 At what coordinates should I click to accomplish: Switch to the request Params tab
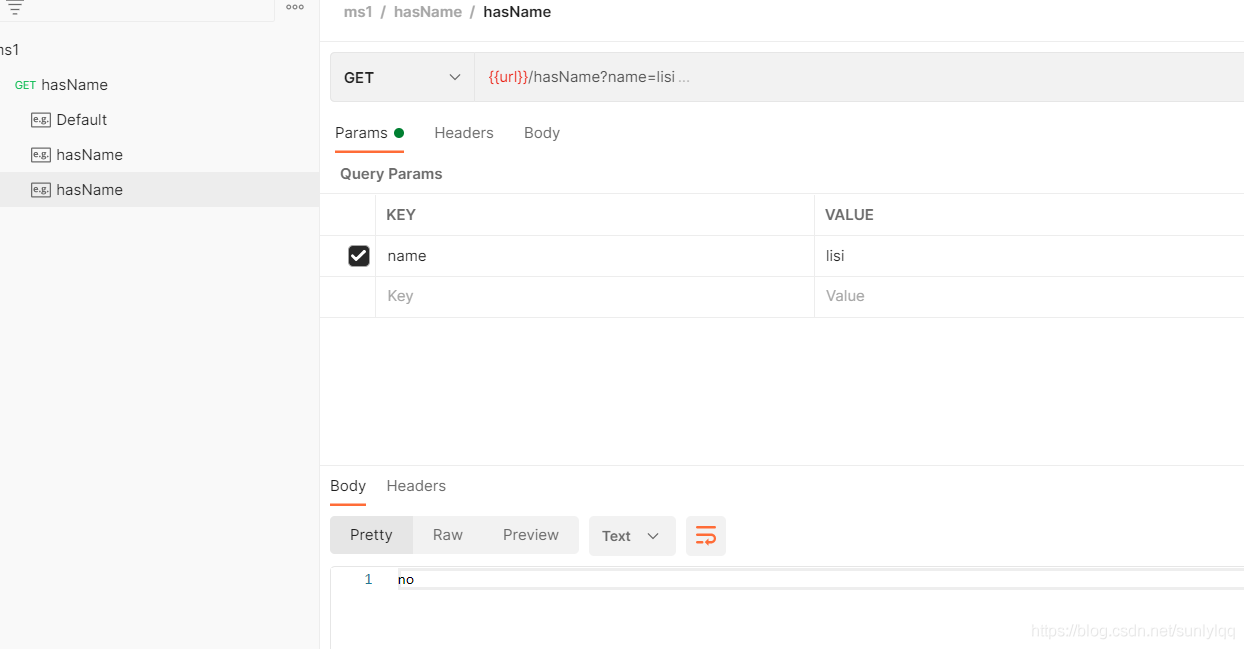click(369, 133)
